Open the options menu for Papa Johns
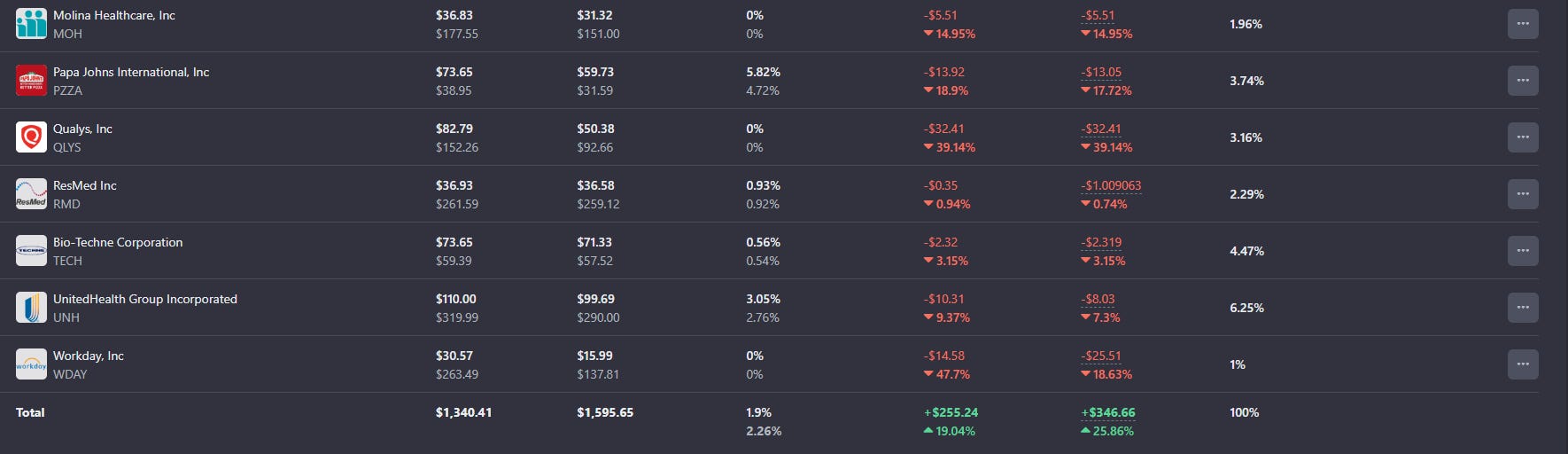Viewport: 1568px width, 454px height. (1523, 81)
